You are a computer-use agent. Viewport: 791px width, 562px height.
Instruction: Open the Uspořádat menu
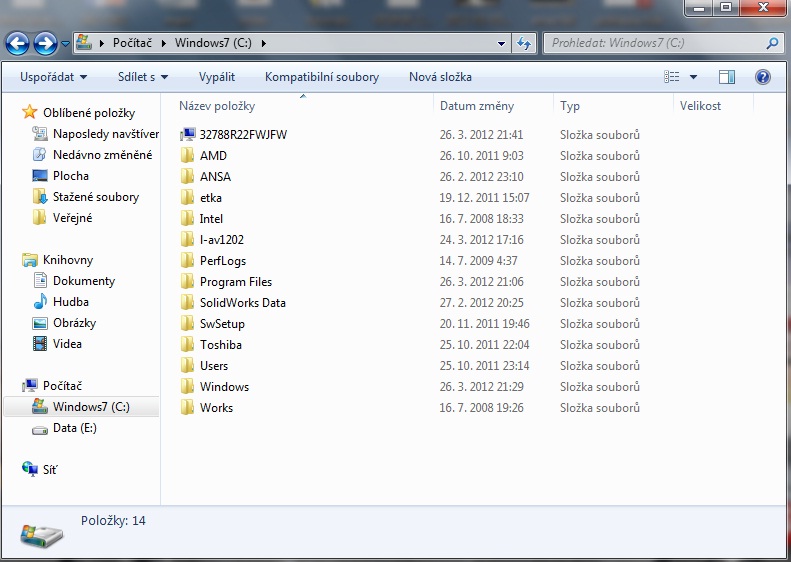point(53,77)
